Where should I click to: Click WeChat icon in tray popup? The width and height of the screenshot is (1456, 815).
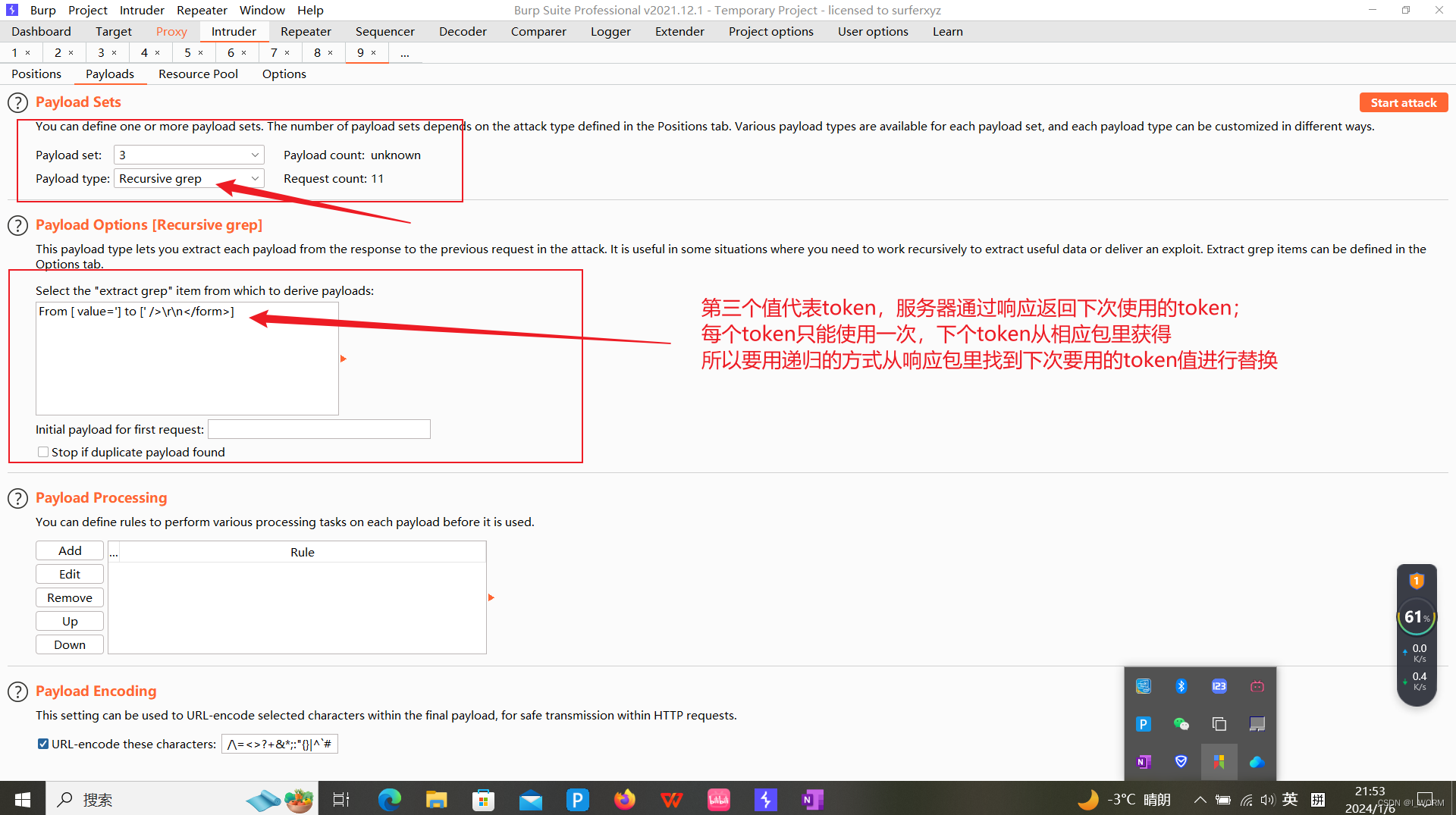1181,724
